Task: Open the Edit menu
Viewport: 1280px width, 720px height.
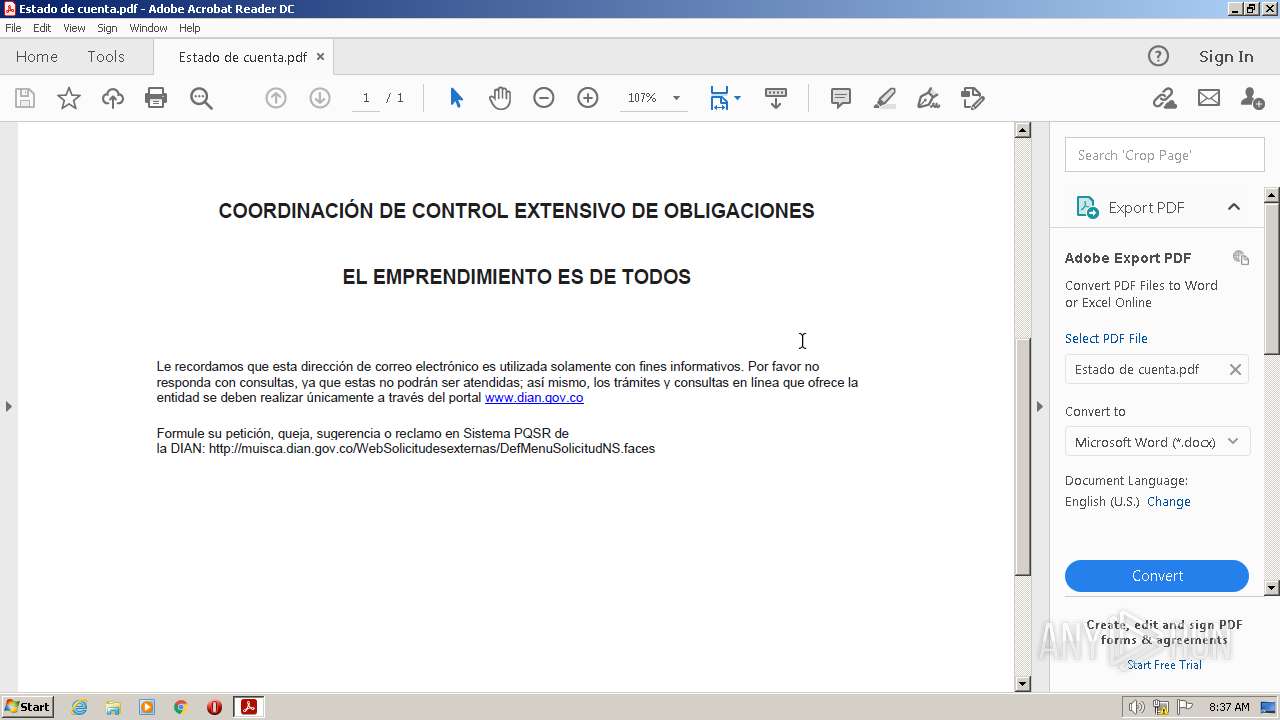Action: (x=42, y=28)
